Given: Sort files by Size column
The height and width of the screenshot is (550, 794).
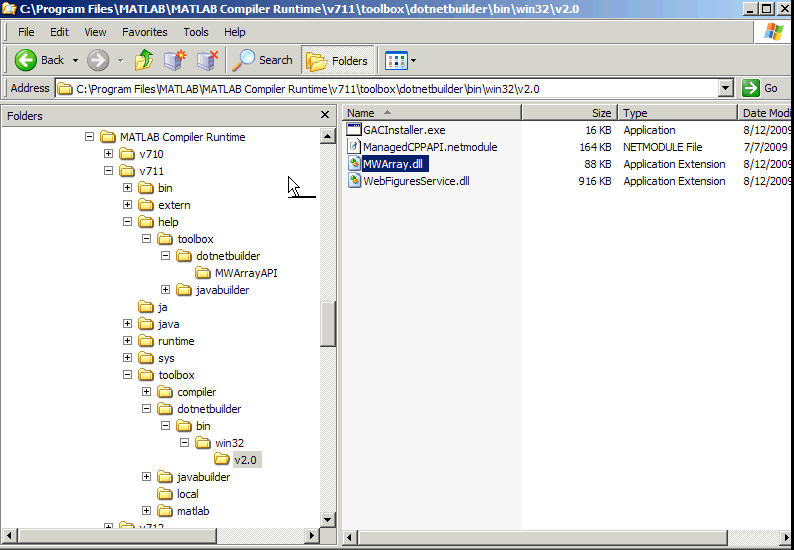Looking at the screenshot, I should click(570, 113).
